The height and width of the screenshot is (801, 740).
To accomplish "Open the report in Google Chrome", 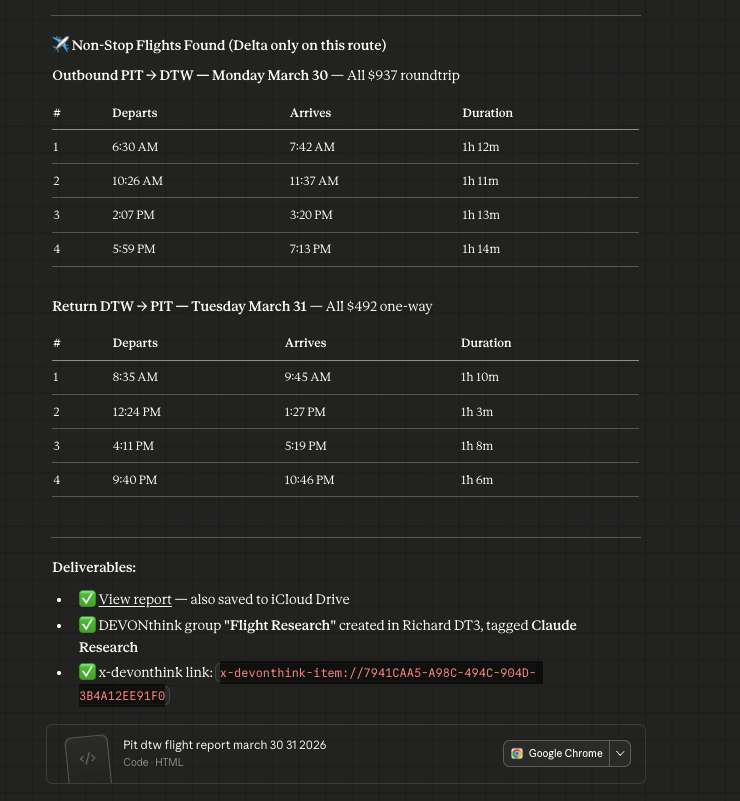I will point(557,753).
